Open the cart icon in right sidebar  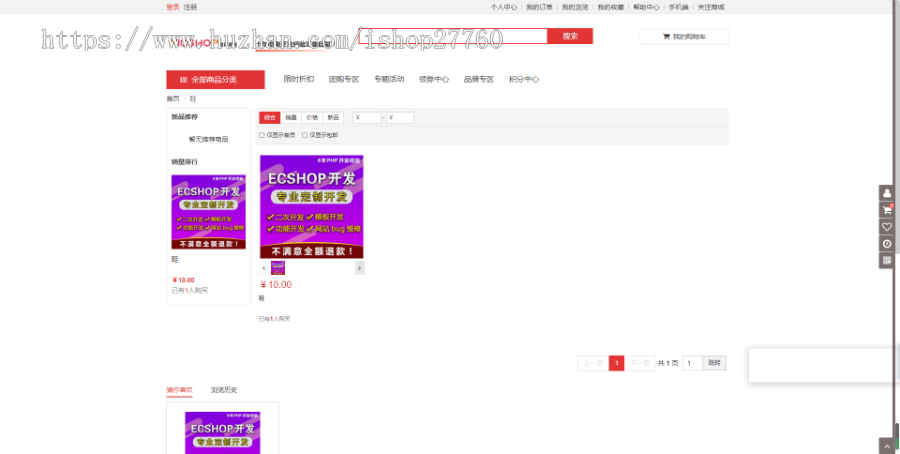tap(887, 210)
